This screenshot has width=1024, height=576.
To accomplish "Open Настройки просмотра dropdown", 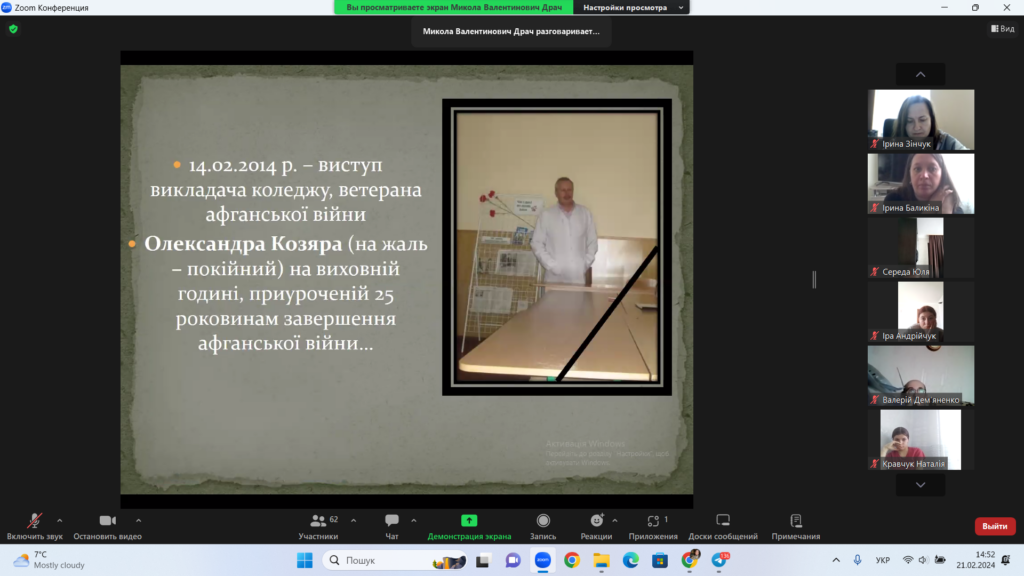I will [x=634, y=7].
